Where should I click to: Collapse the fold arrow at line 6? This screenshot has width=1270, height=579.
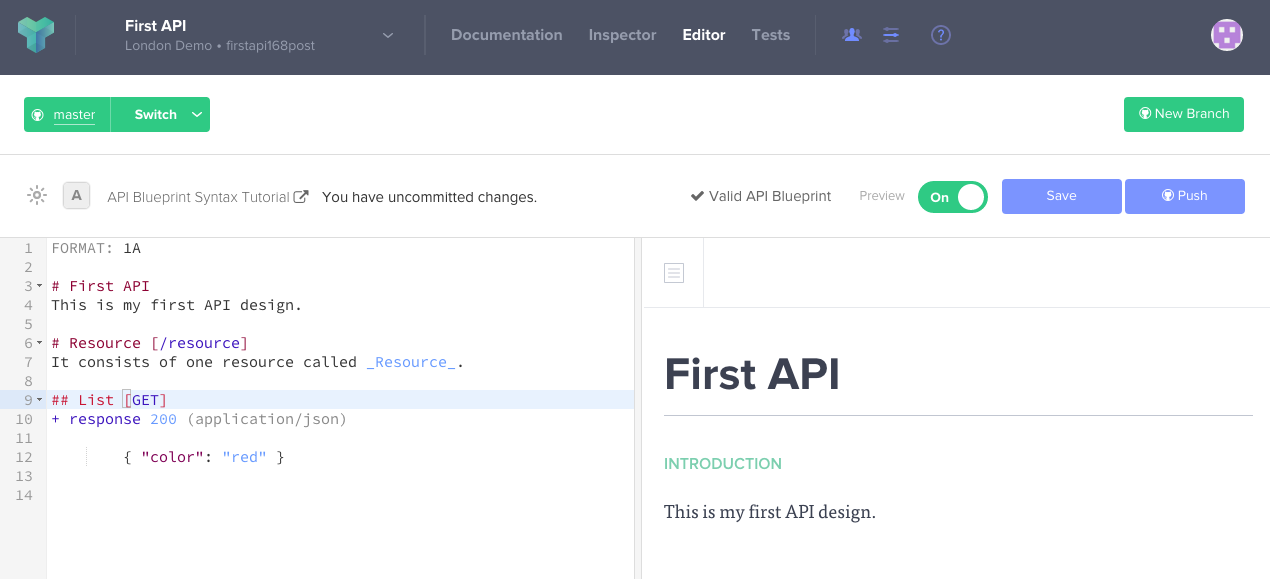(x=40, y=343)
